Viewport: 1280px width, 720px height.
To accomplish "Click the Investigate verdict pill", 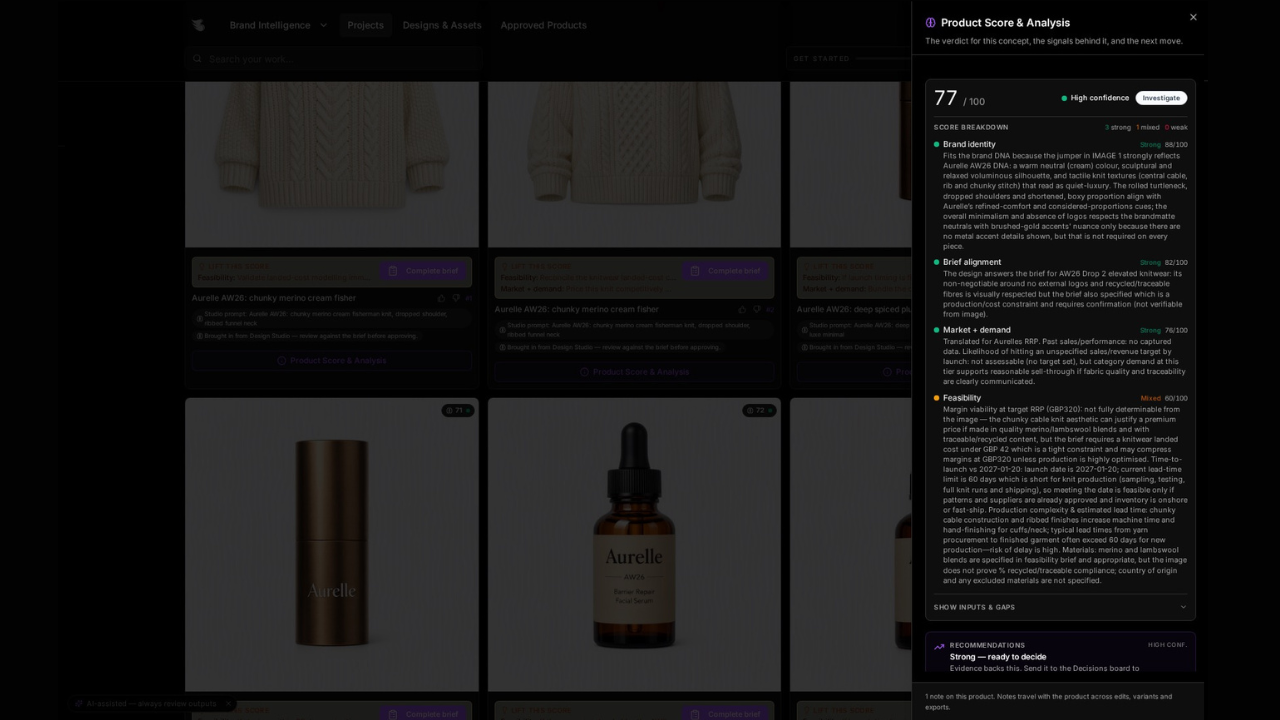I will (1161, 98).
